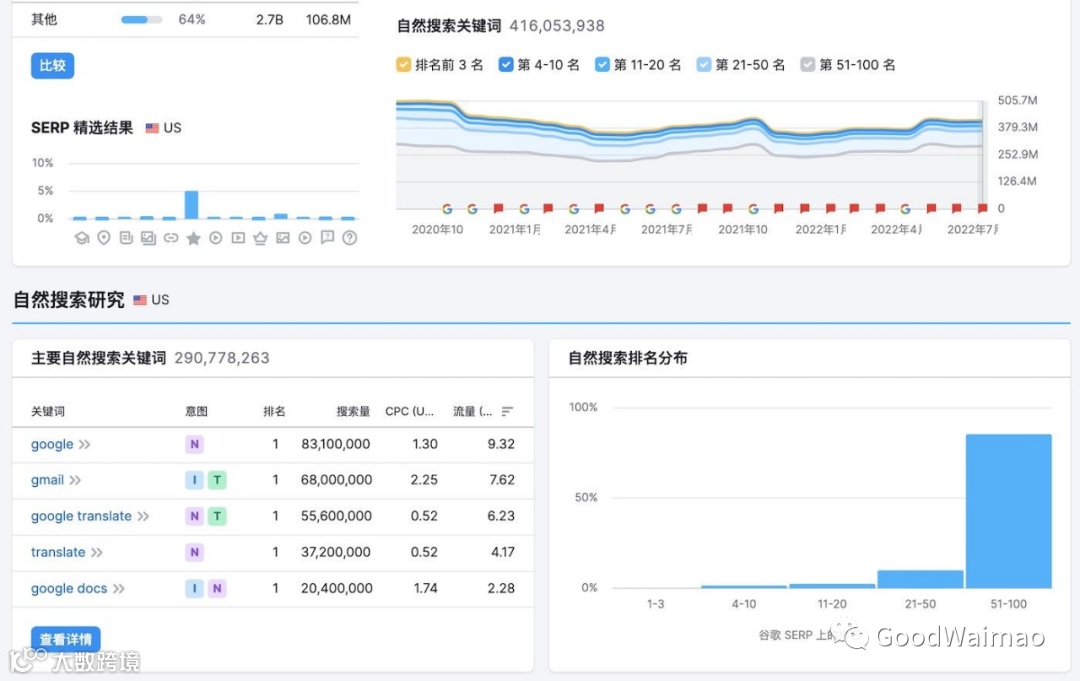Click Google update marker above 2021年10 label
The image size is (1080, 681).
pos(754,209)
